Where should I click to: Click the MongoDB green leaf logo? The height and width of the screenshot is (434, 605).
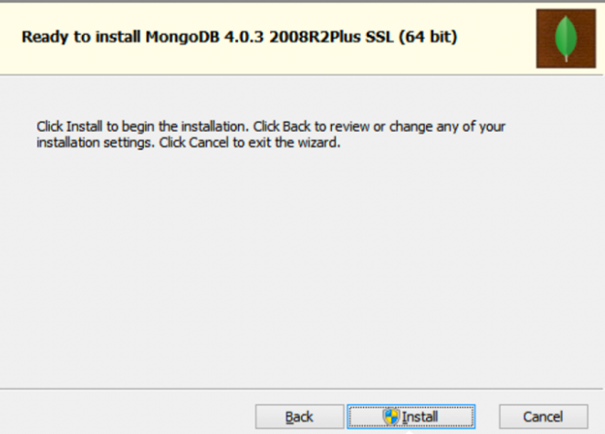point(568,37)
